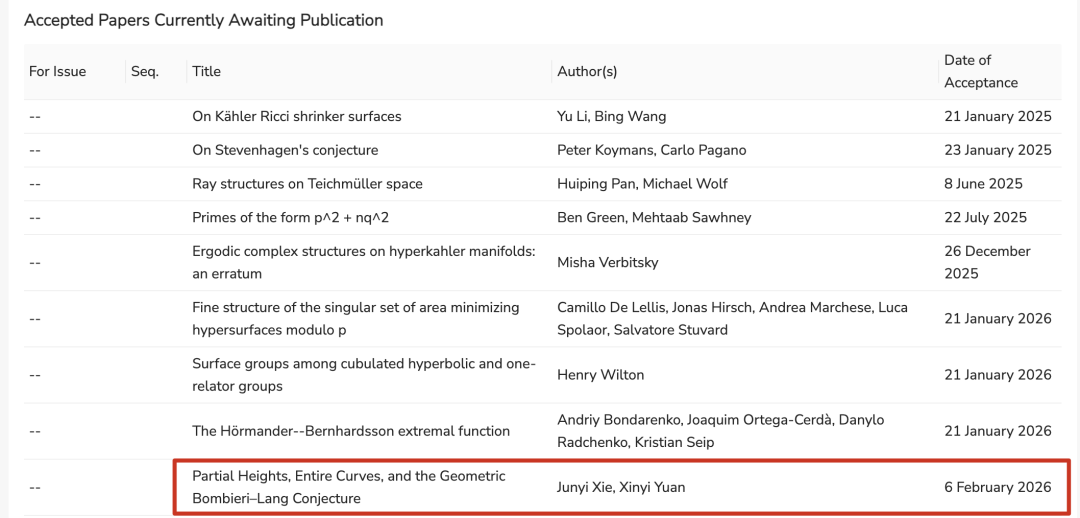Open "The Hörmander--Bernhardsson extremal function" paper
Viewport: 1080px width, 518px height.
tap(351, 431)
